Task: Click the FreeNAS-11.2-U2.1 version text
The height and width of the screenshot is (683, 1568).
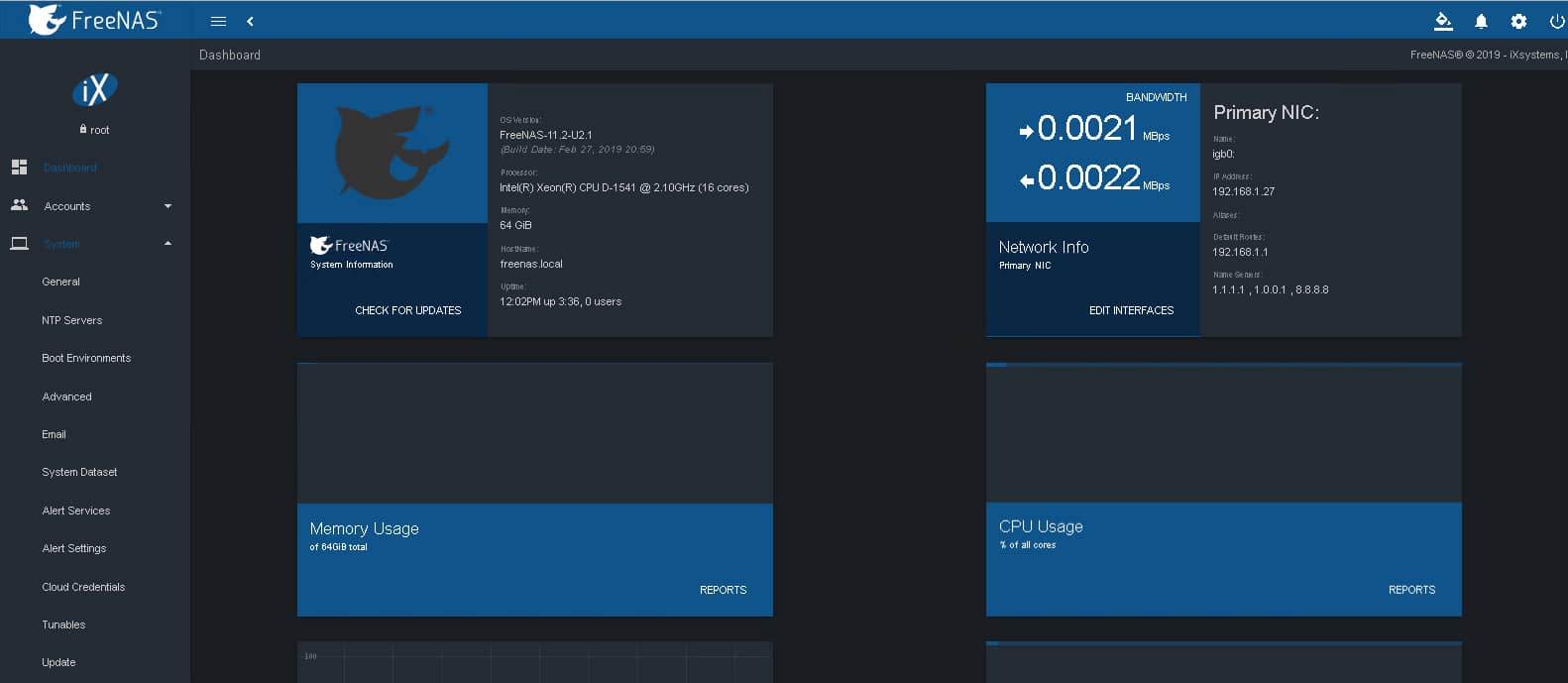Action: [x=546, y=135]
